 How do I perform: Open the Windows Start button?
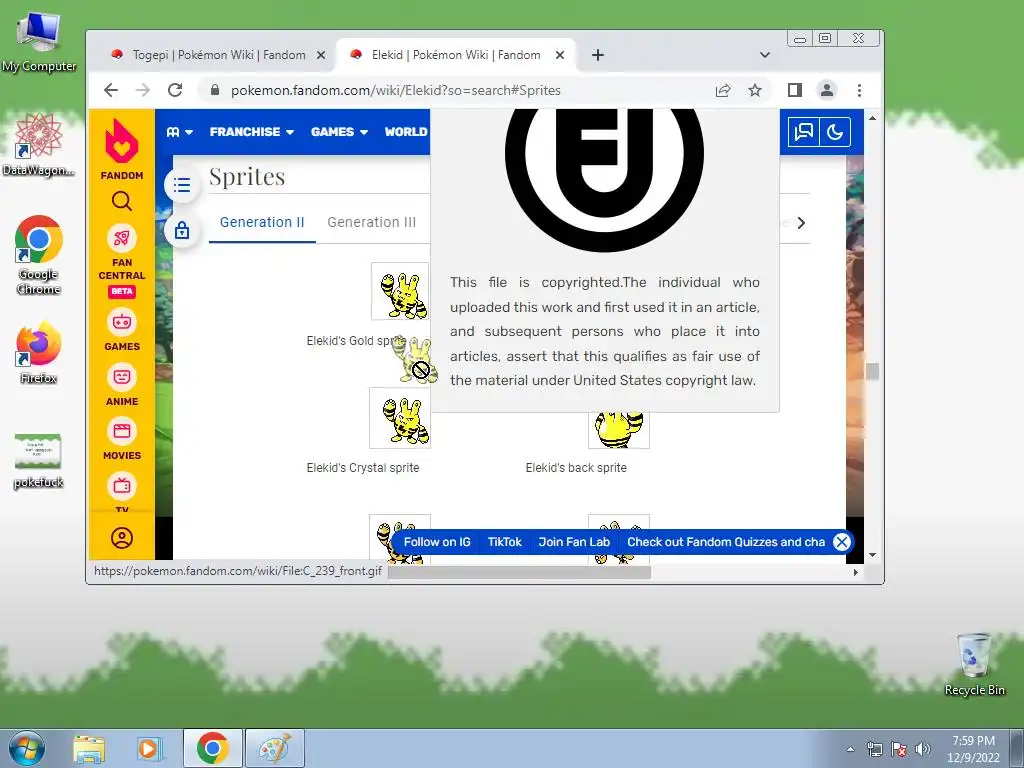coord(26,748)
